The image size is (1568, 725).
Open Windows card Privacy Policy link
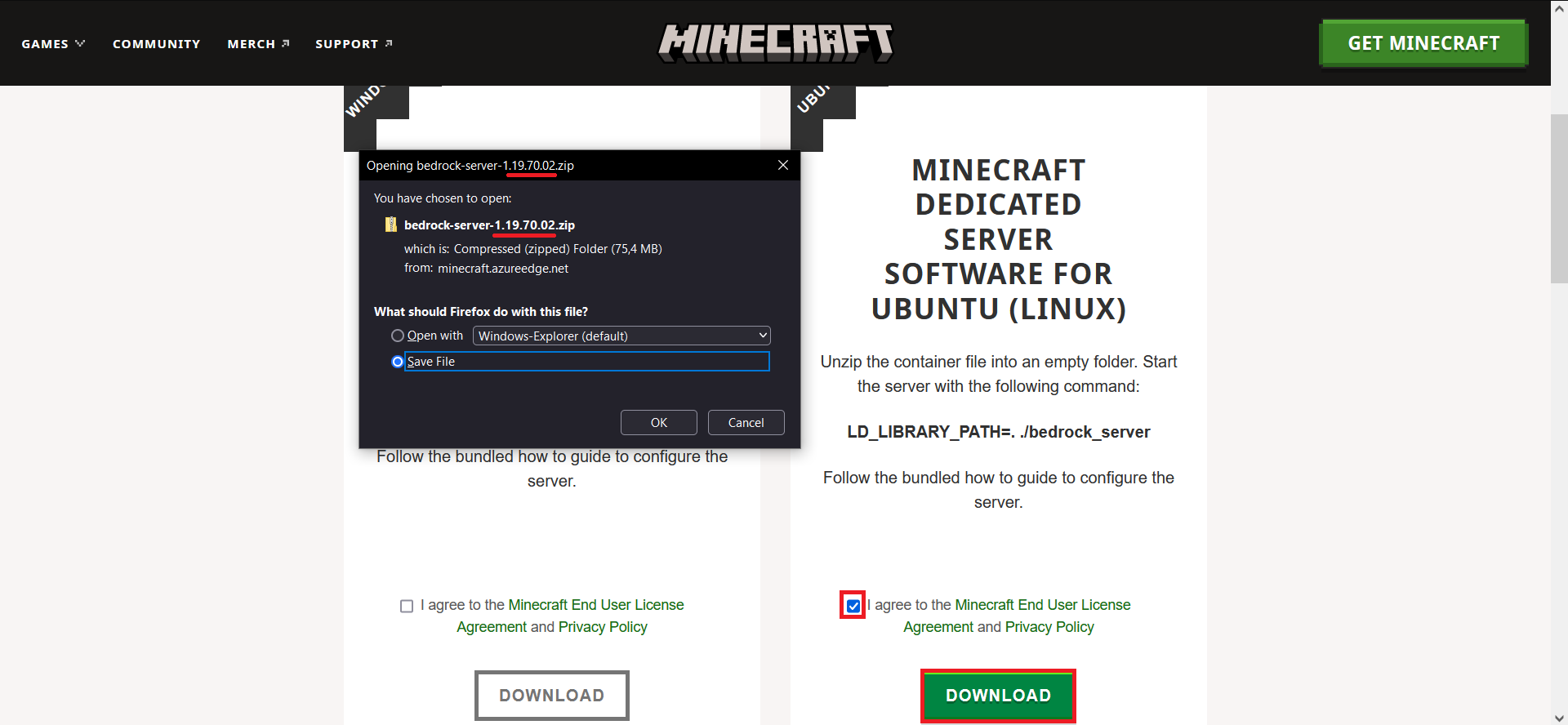603,627
